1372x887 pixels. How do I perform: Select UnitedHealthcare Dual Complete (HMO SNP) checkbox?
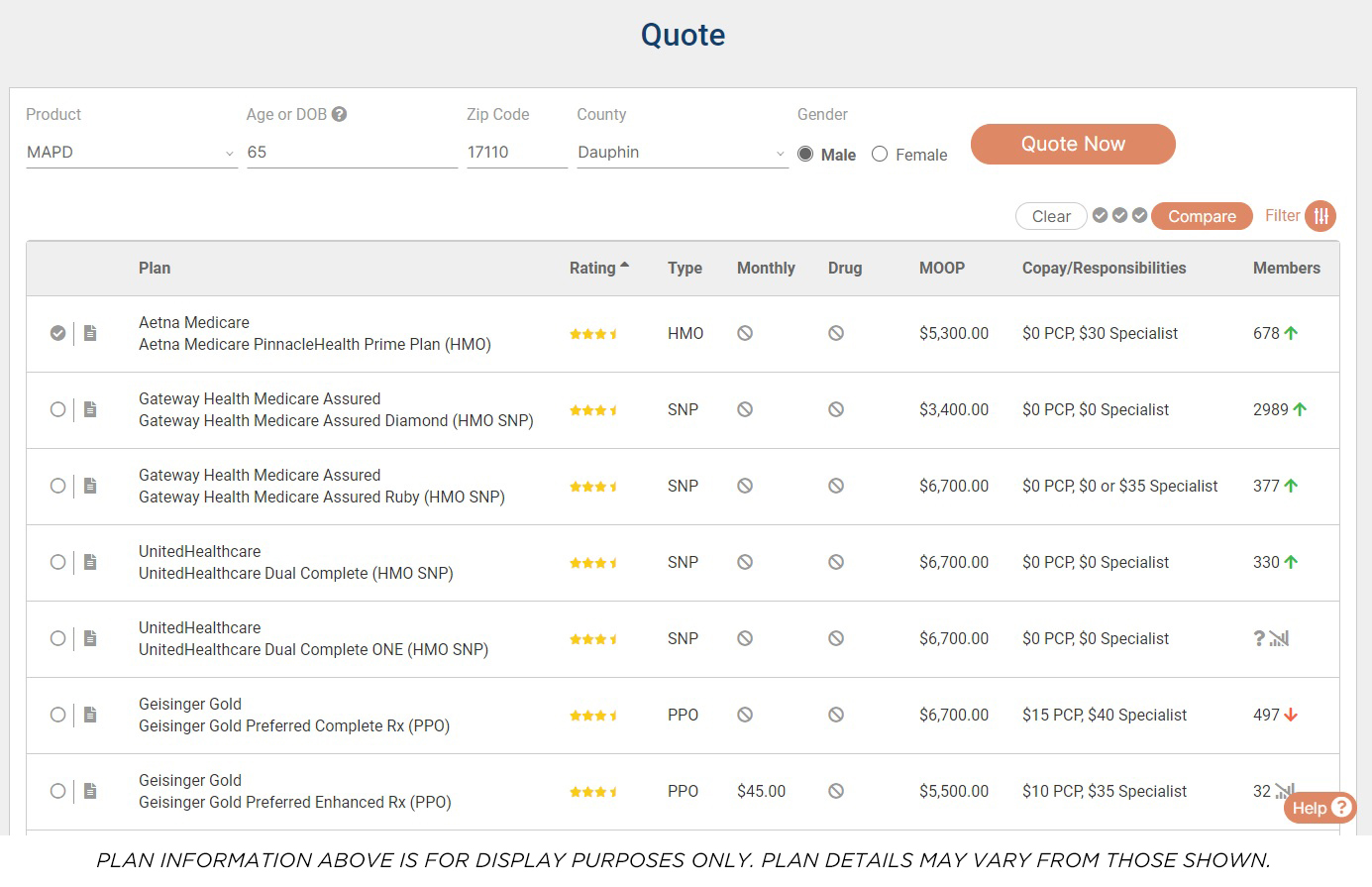57,562
